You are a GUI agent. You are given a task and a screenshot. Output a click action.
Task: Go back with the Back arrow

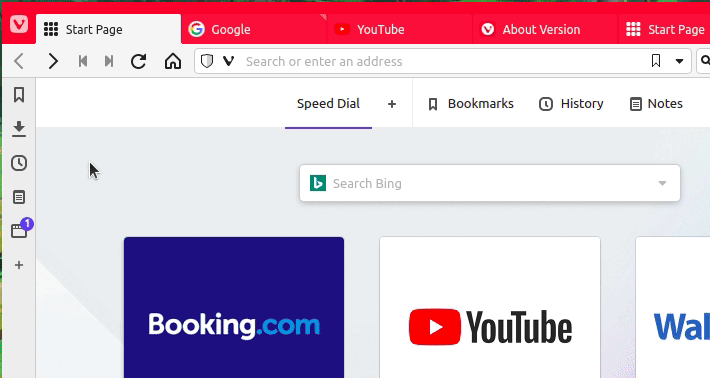(19, 61)
